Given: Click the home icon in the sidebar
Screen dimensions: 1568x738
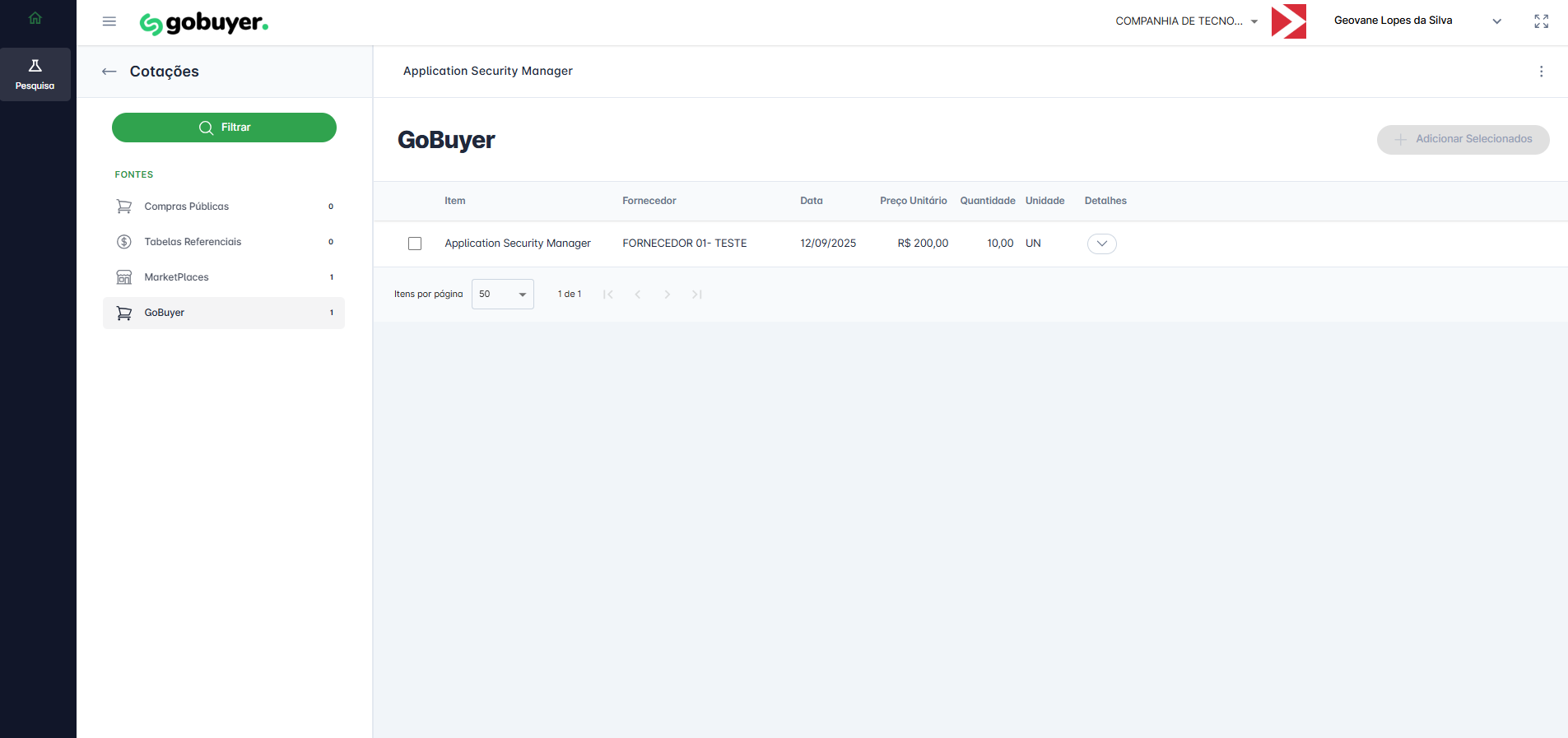Looking at the screenshot, I should pos(35,18).
